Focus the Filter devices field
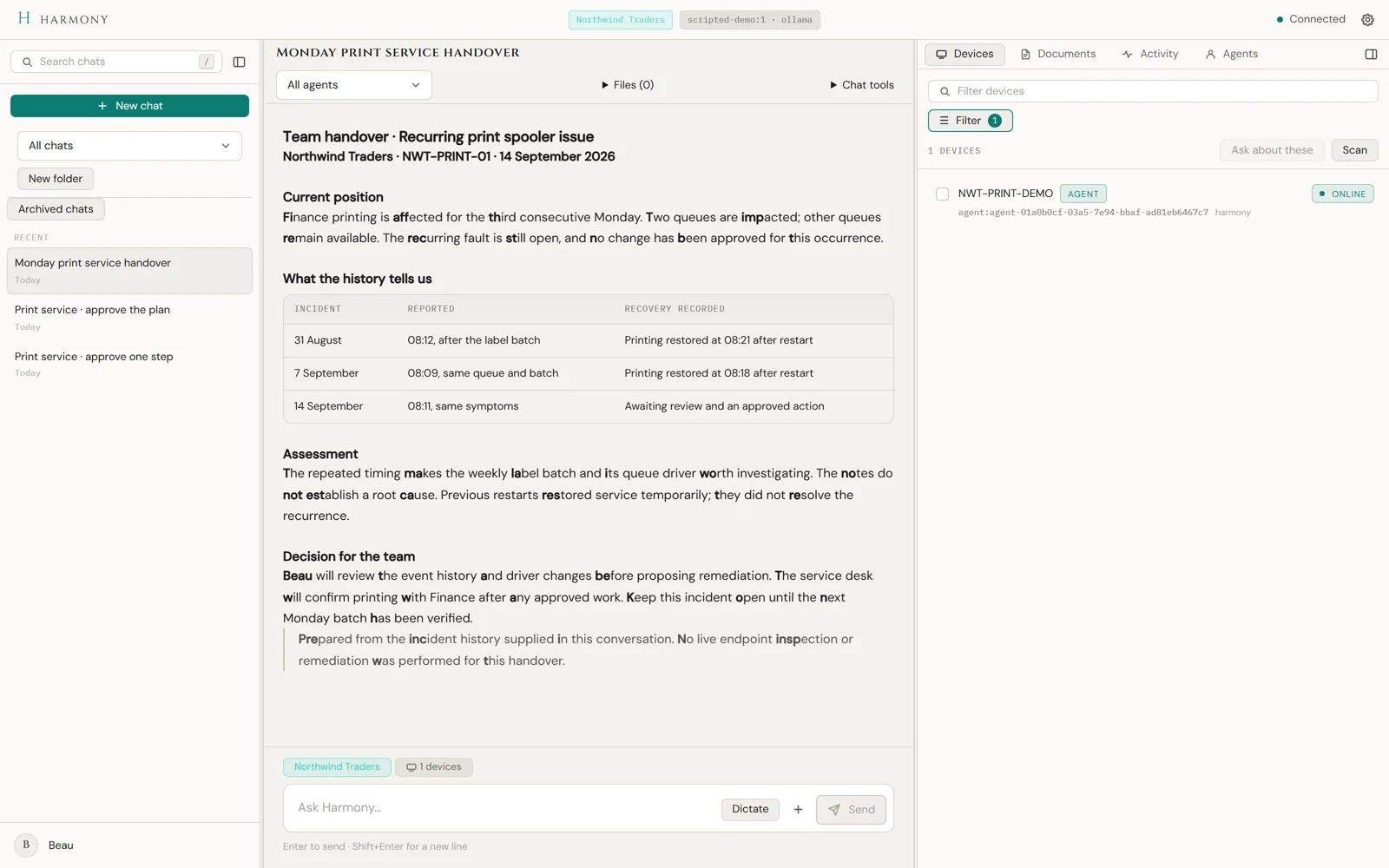This screenshot has height=868, width=1389. point(1153,91)
